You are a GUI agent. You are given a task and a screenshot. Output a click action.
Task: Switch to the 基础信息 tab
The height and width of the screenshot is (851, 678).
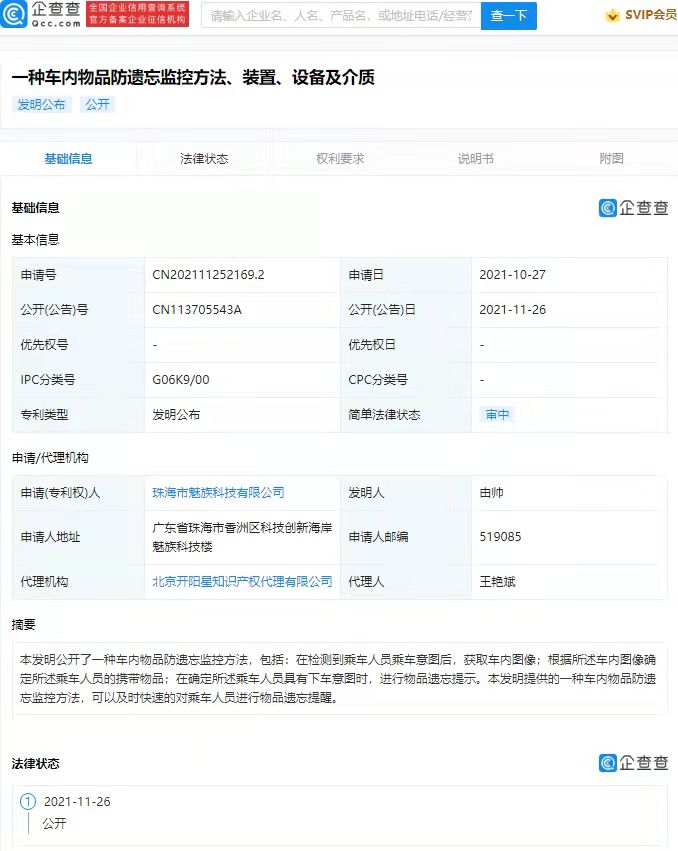tap(68, 158)
